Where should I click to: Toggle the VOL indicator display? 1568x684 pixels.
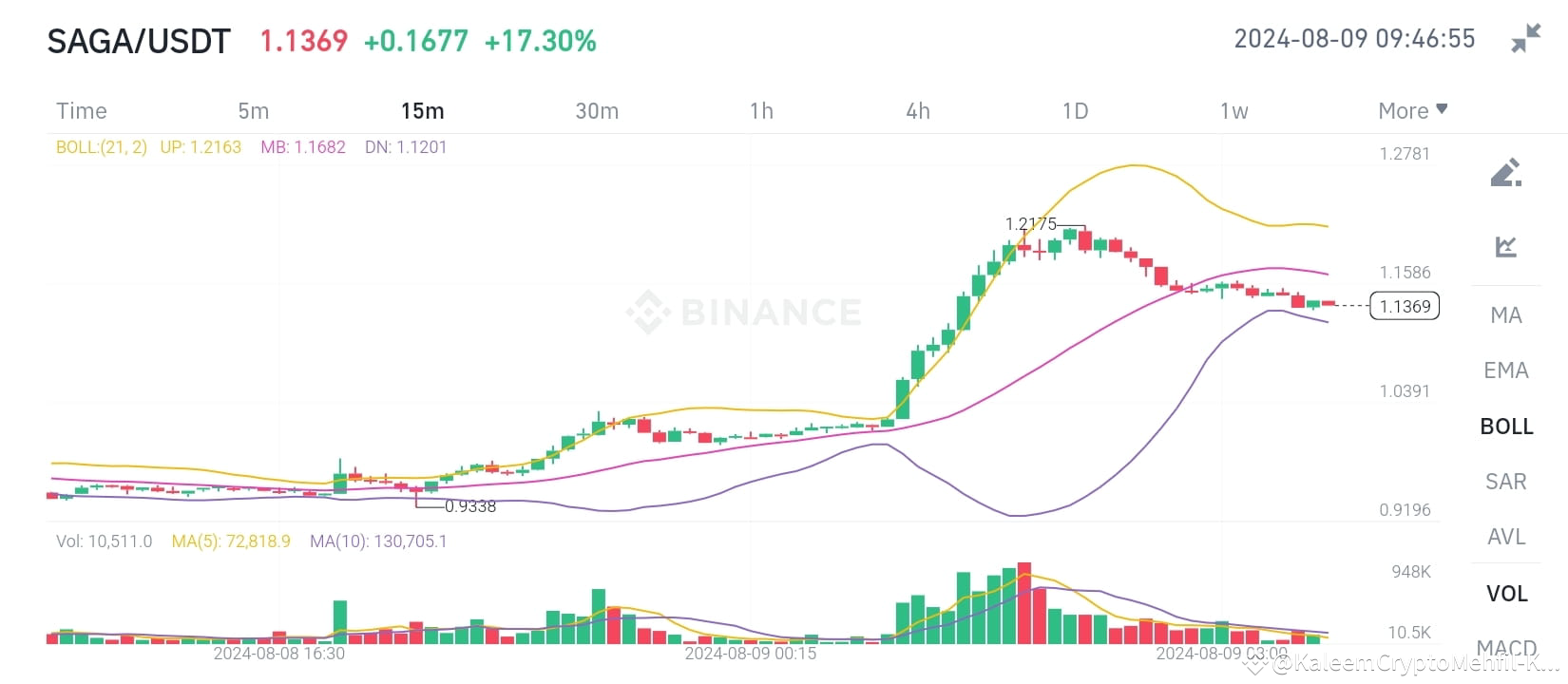click(1505, 592)
